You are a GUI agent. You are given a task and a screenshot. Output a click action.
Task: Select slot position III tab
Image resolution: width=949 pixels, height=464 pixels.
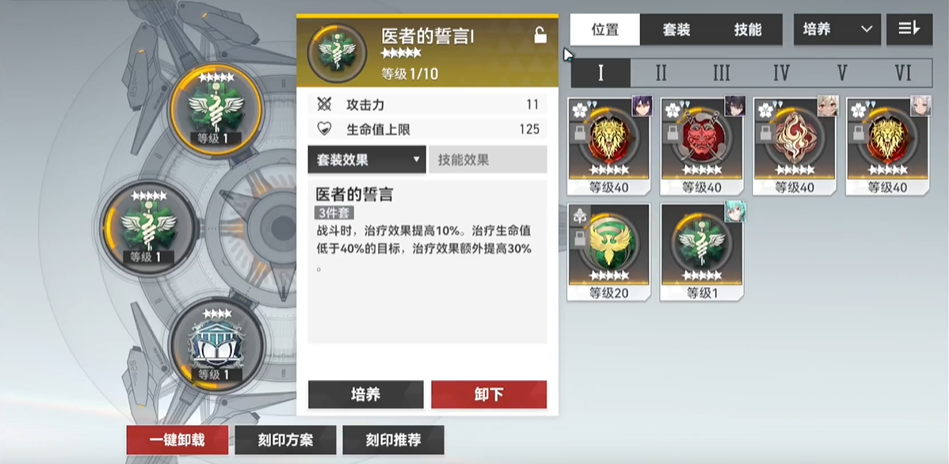coord(721,73)
